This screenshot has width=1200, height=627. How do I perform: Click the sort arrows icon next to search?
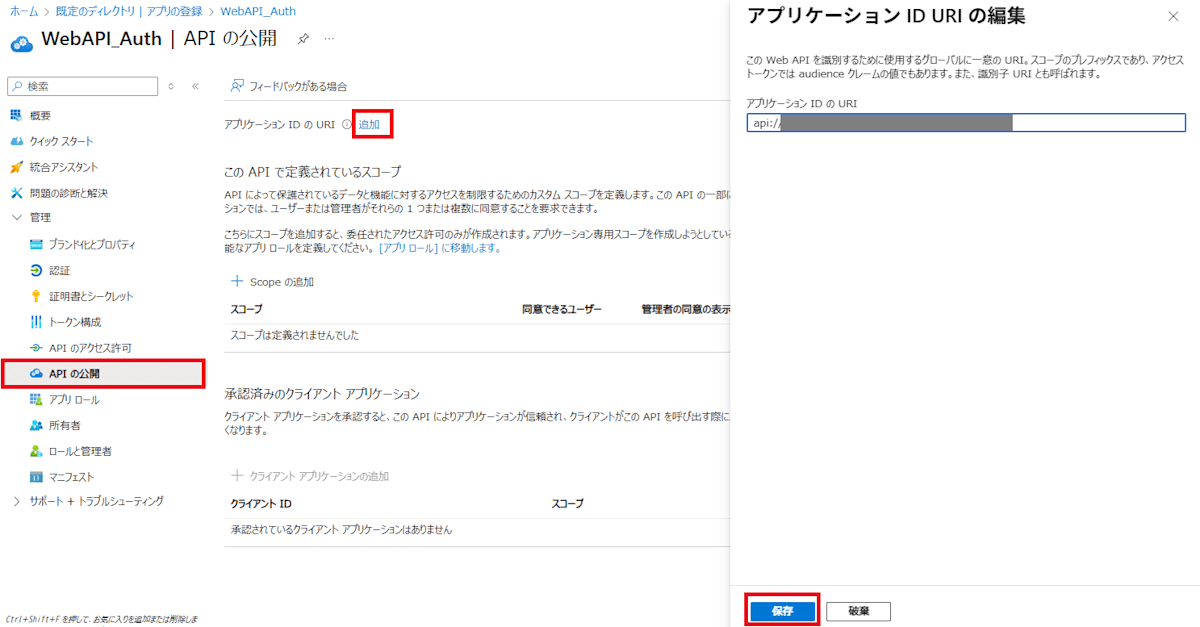(171, 87)
